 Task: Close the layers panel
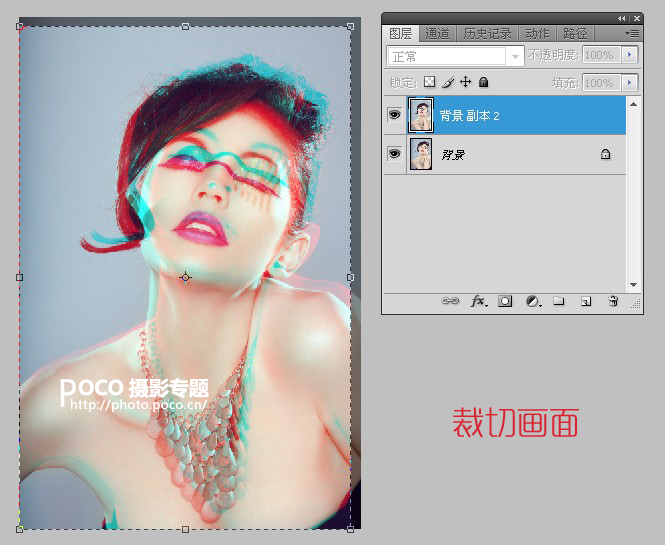point(637,18)
